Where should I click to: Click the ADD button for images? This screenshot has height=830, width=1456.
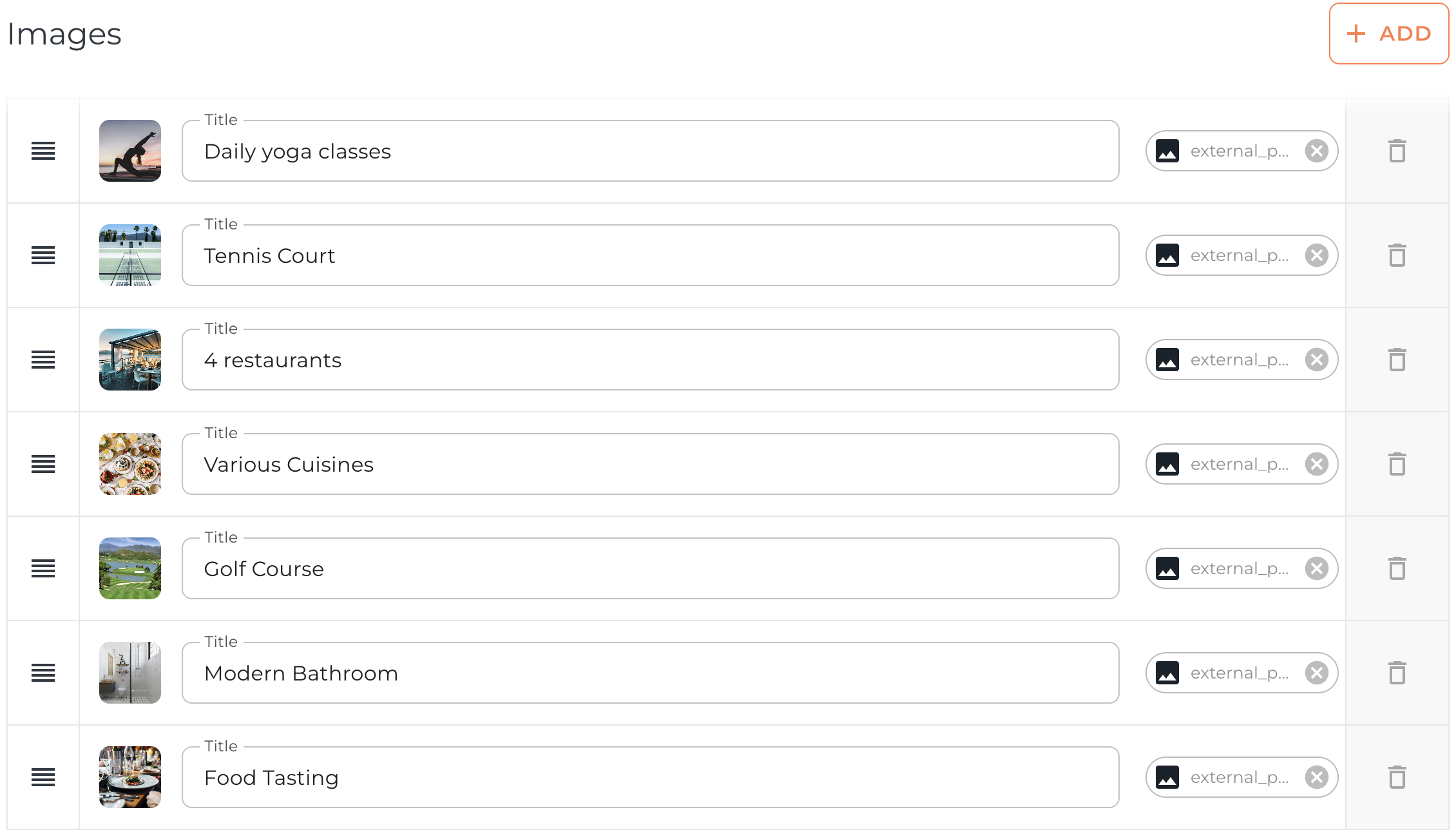pyautogui.click(x=1388, y=34)
